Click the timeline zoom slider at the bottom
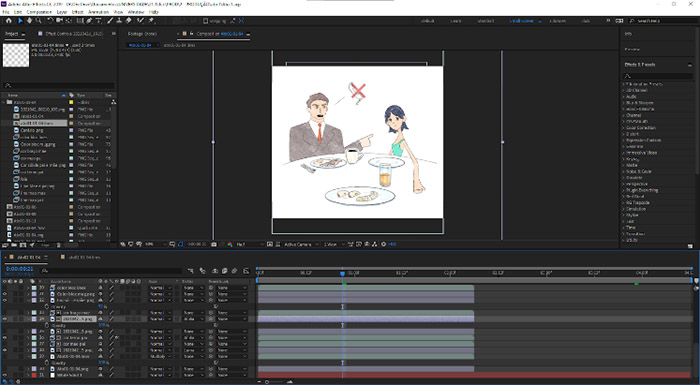This screenshot has width=700, height=385. [275, 382]
